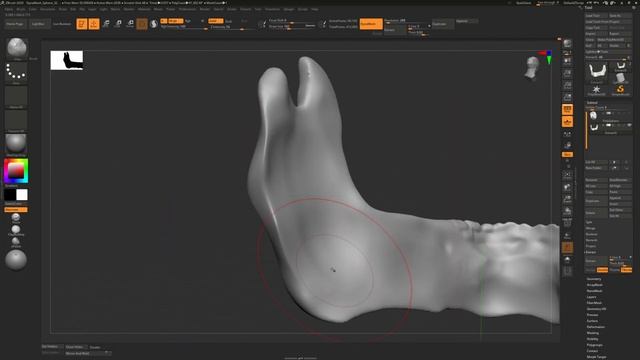This screenshot has height=360, width=640.
Task: Click the Xpose icon on the right shelf
Action: pos(567,271)
